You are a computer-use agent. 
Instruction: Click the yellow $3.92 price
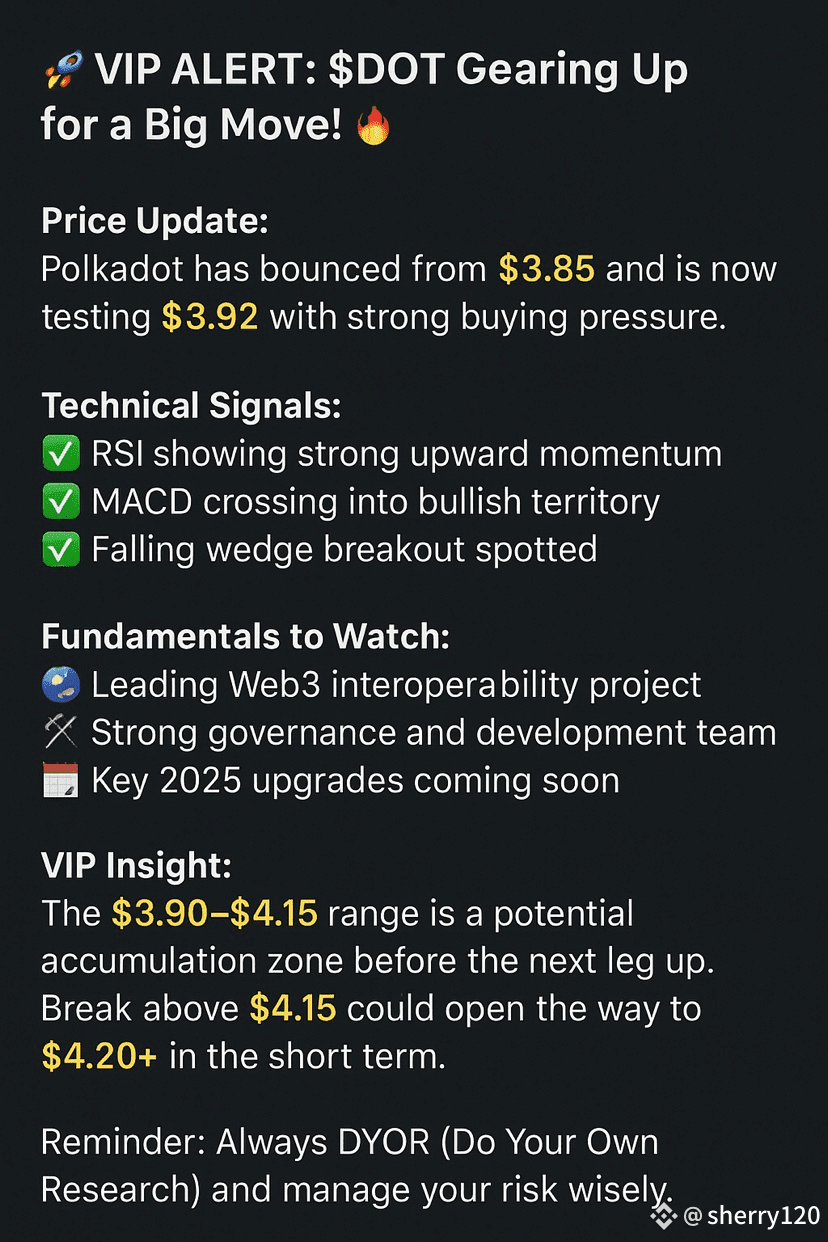(211, 317)
